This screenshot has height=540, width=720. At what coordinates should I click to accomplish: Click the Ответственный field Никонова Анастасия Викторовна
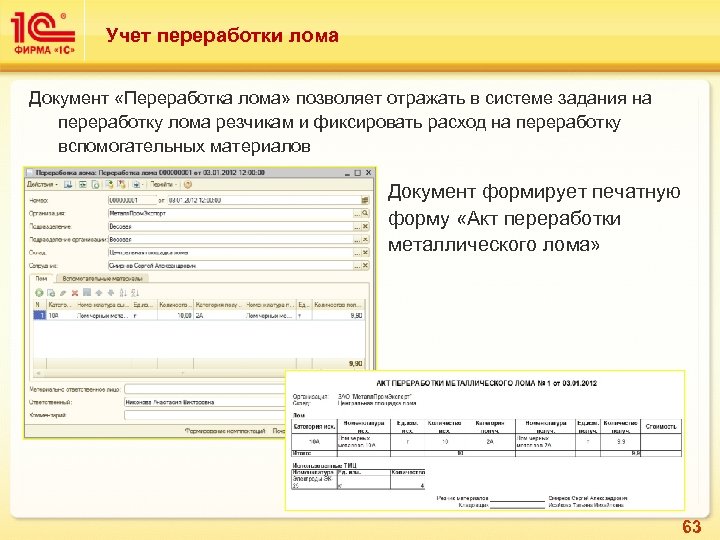(204, 402)
